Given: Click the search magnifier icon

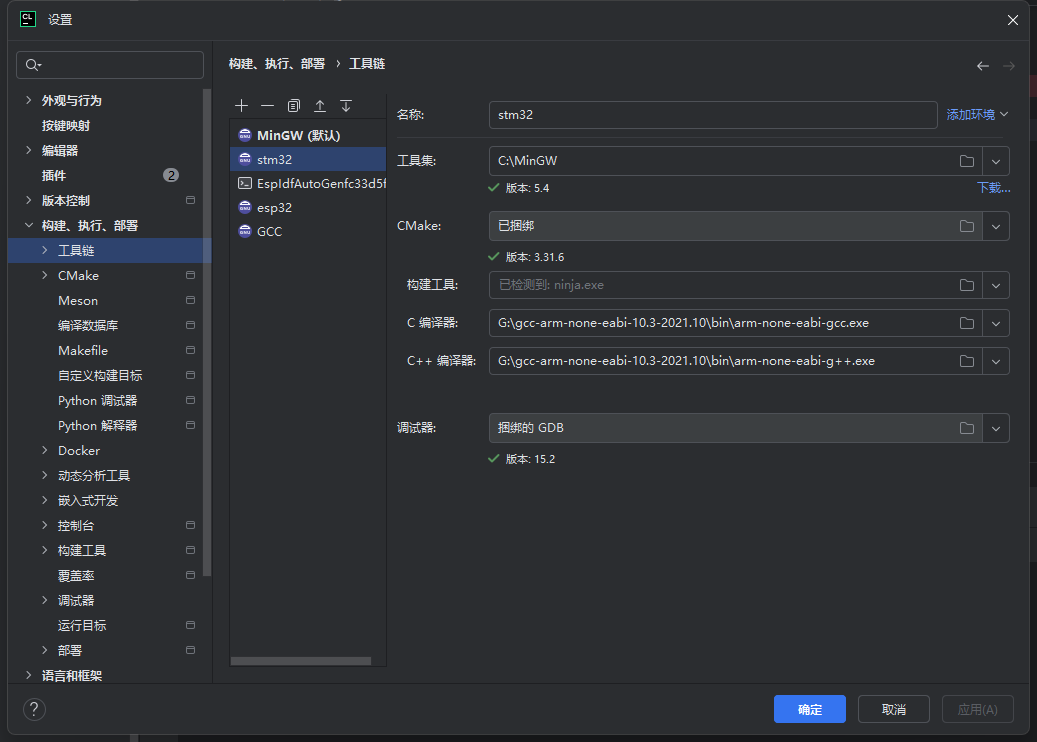Looking at the screenshot, I should pyautogui.click(x=32, y=65).
